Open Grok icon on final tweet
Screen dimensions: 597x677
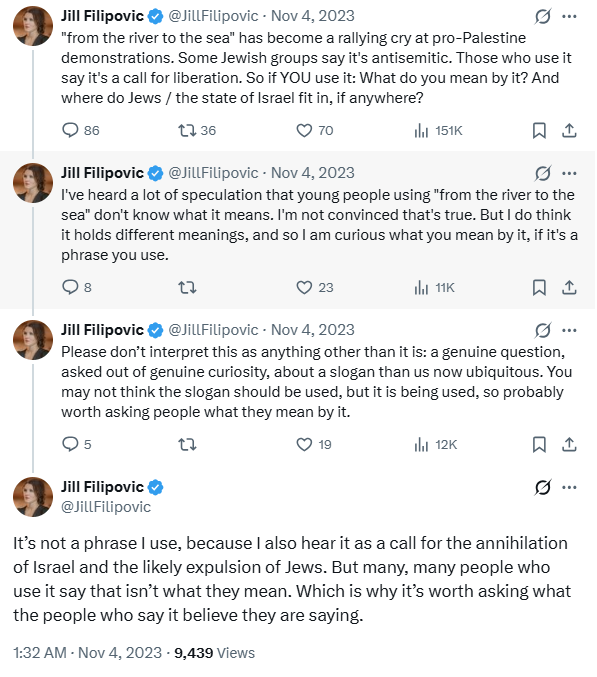pos(543,487)
